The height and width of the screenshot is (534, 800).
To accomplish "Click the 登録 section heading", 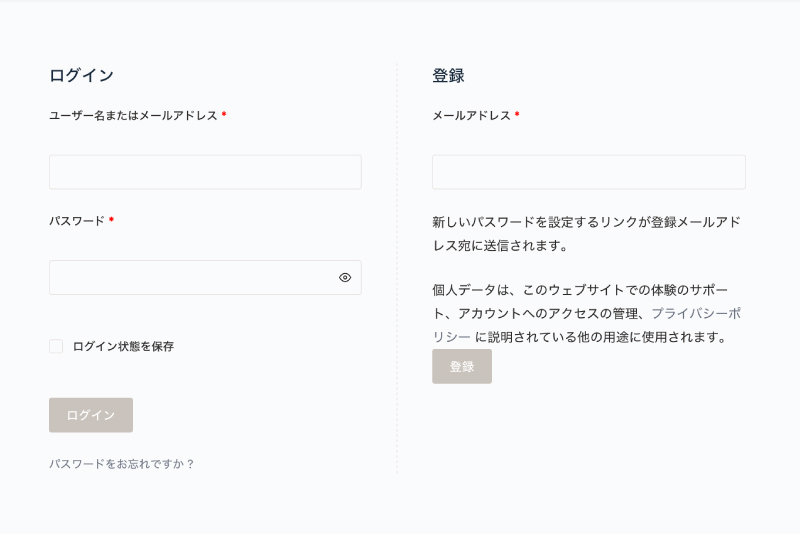I will pyautogui.click(x=448, y=76).
